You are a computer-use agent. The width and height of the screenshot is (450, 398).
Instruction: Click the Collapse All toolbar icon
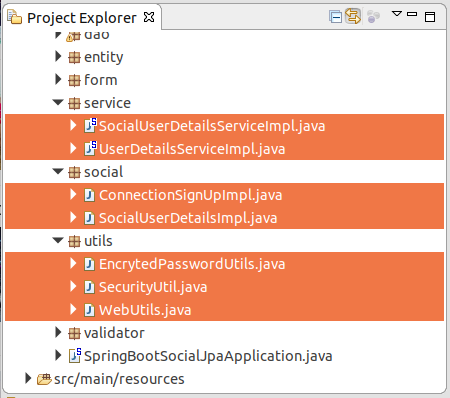[x=335, y=17]
